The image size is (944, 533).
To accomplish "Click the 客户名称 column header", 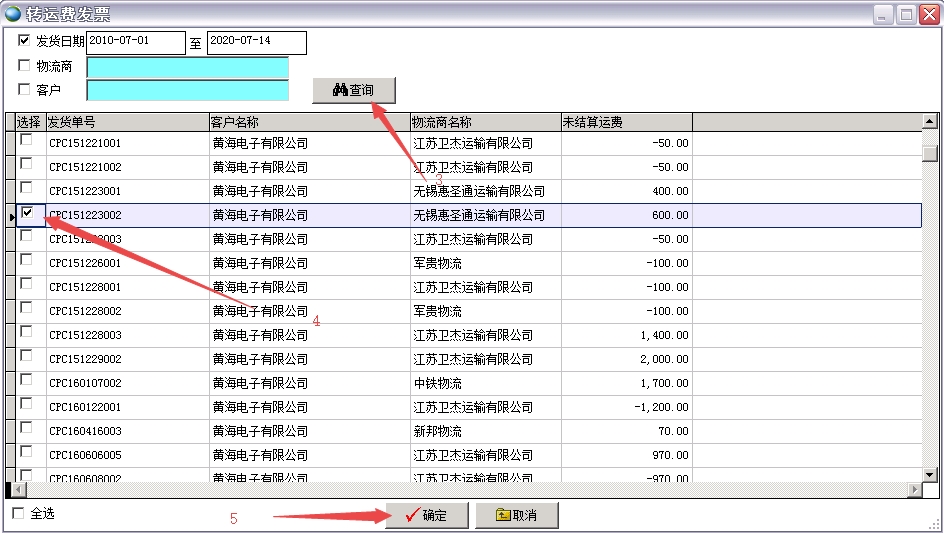I will (309, 122).
